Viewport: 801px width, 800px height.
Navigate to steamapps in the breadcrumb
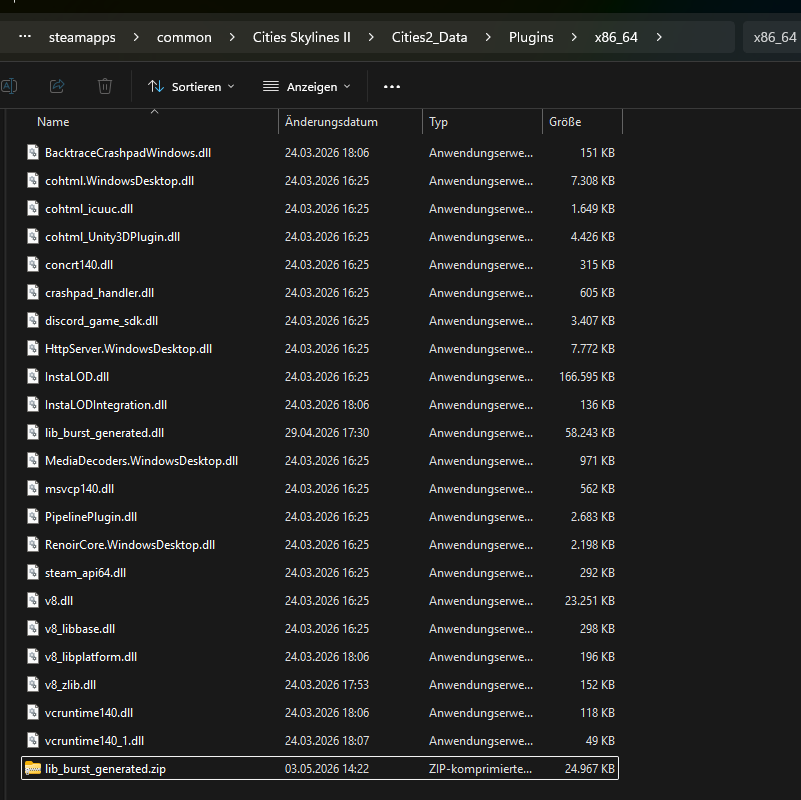coord(82,37)
